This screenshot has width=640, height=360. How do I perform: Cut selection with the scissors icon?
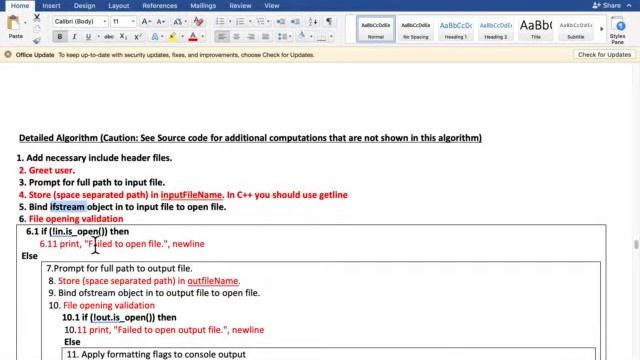pos(37,18)
